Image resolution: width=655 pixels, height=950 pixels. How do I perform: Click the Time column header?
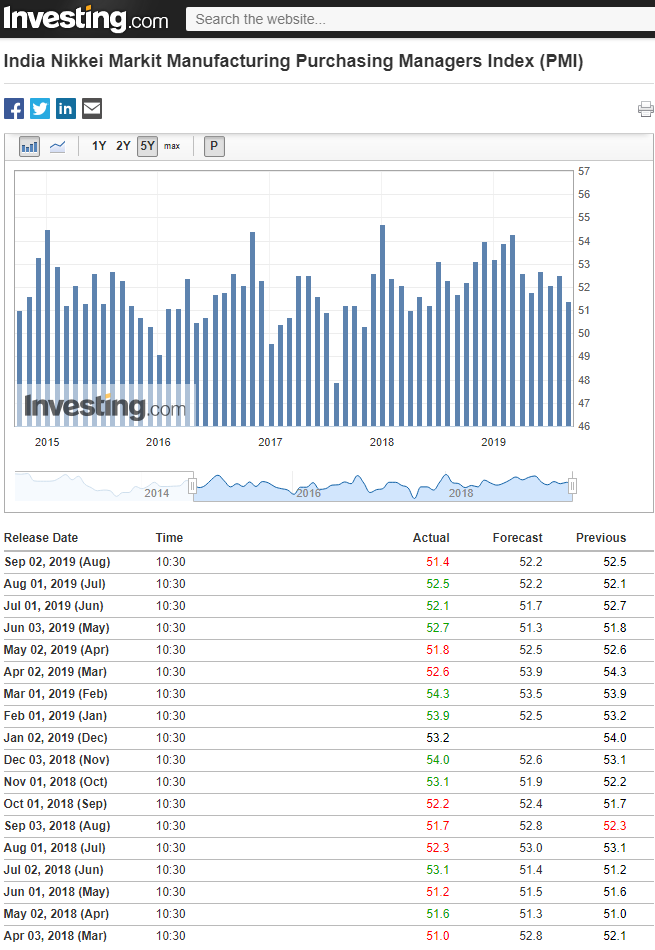[x=169, y=538]
